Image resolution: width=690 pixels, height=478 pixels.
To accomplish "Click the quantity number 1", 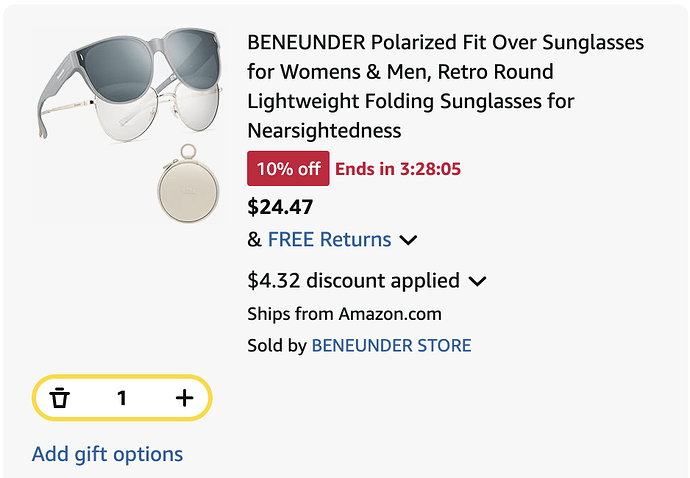I will 122,398.
